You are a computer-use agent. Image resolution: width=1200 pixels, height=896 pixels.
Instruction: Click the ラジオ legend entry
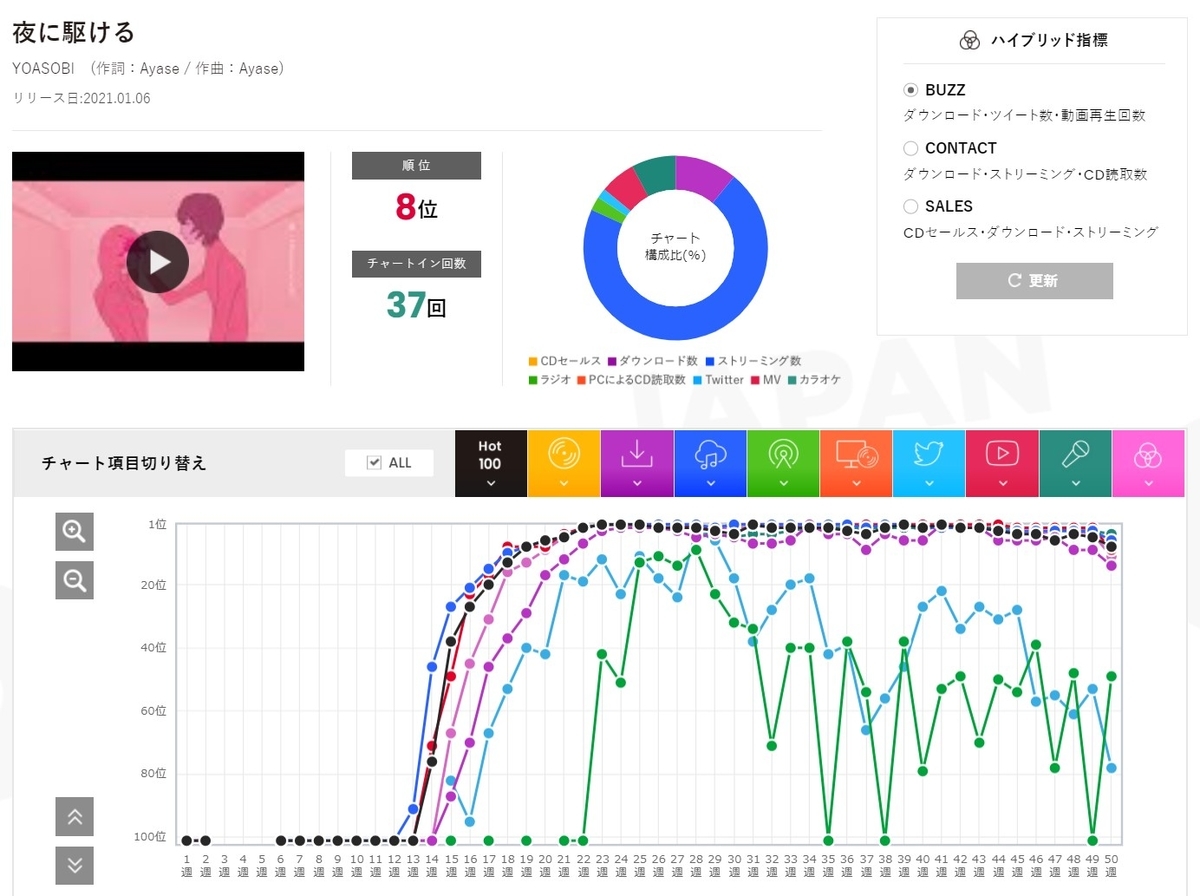[550, 380]
